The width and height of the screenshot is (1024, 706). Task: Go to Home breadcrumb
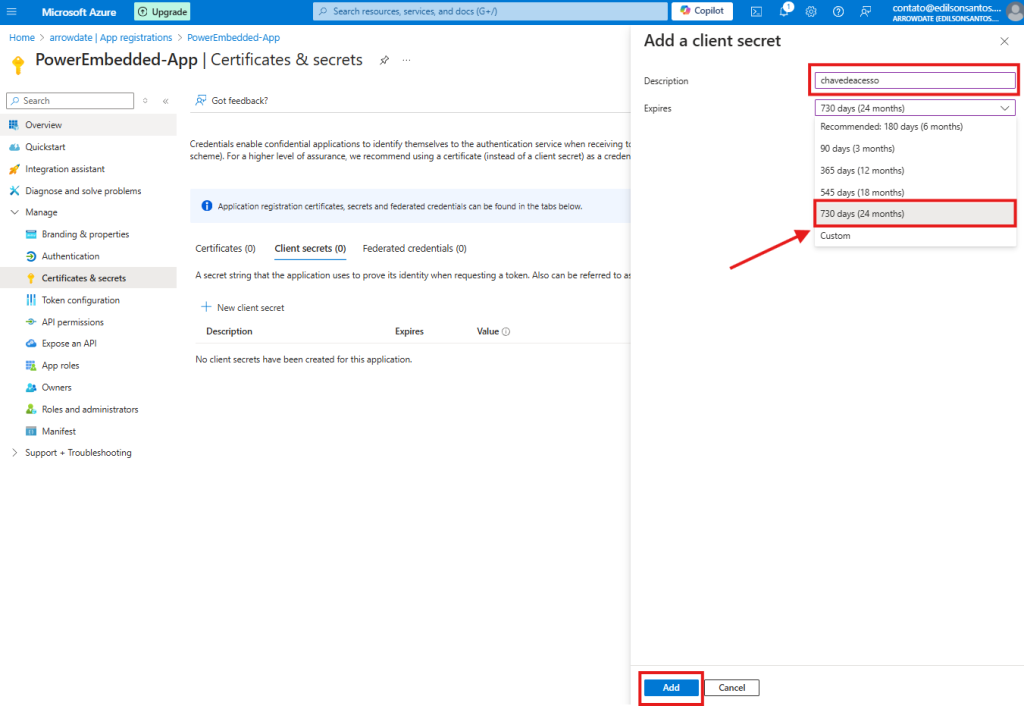(22, 37)
